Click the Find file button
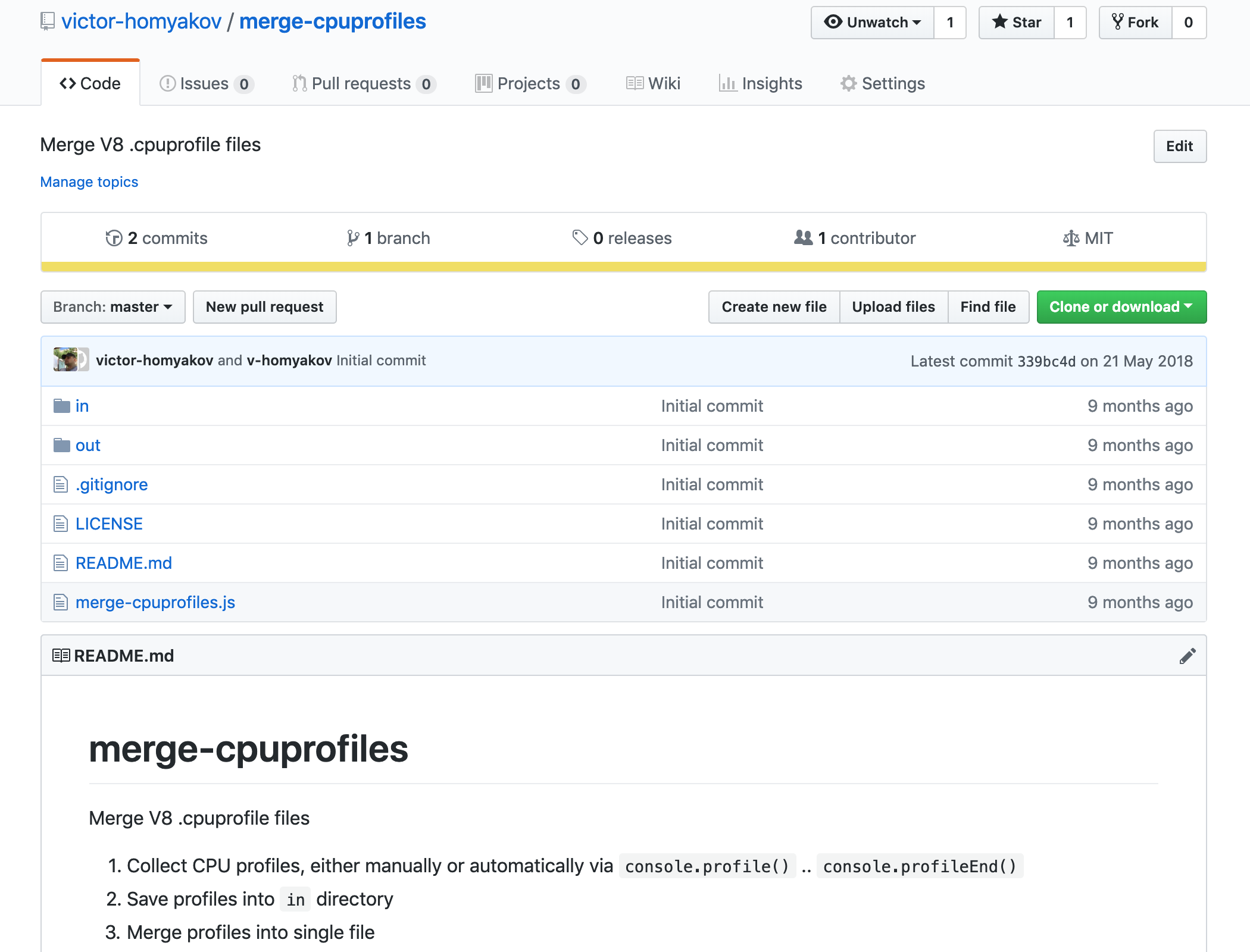 tap(987, 306)
